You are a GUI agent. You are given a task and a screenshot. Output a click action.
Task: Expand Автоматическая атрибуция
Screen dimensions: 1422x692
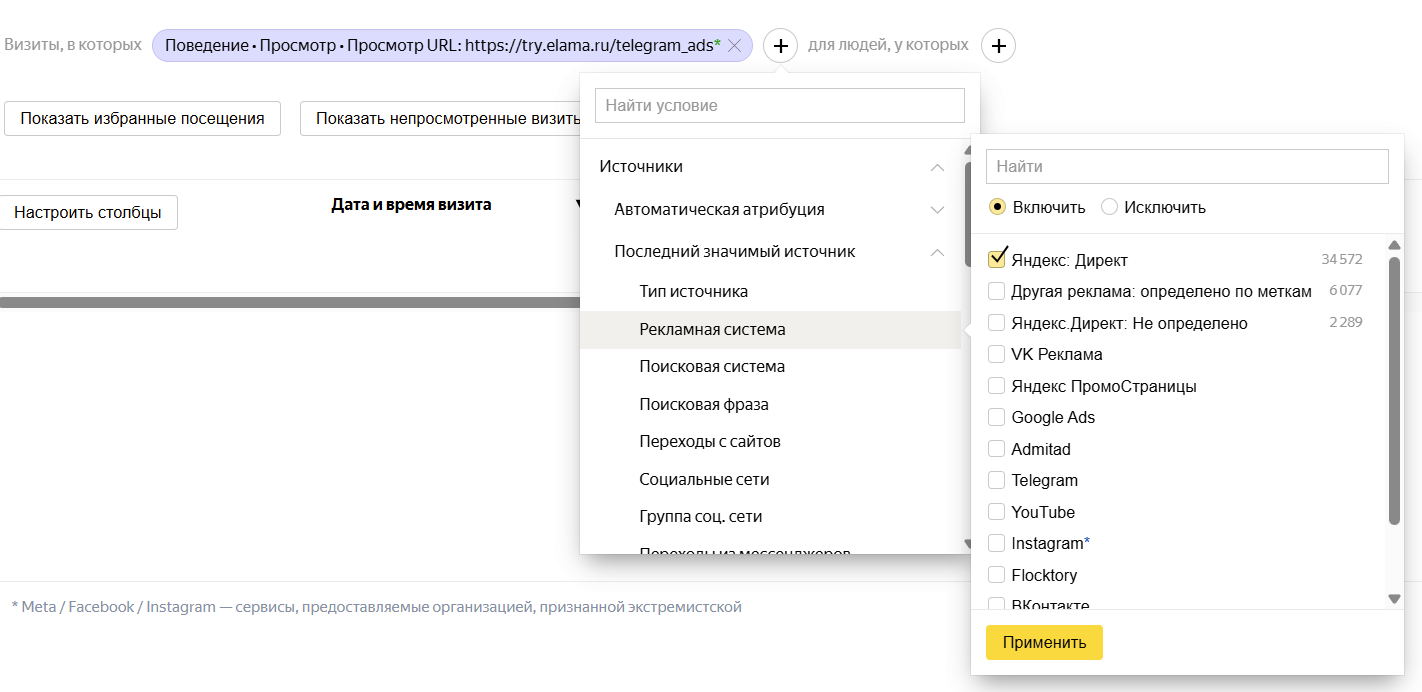tap(938, 209)
